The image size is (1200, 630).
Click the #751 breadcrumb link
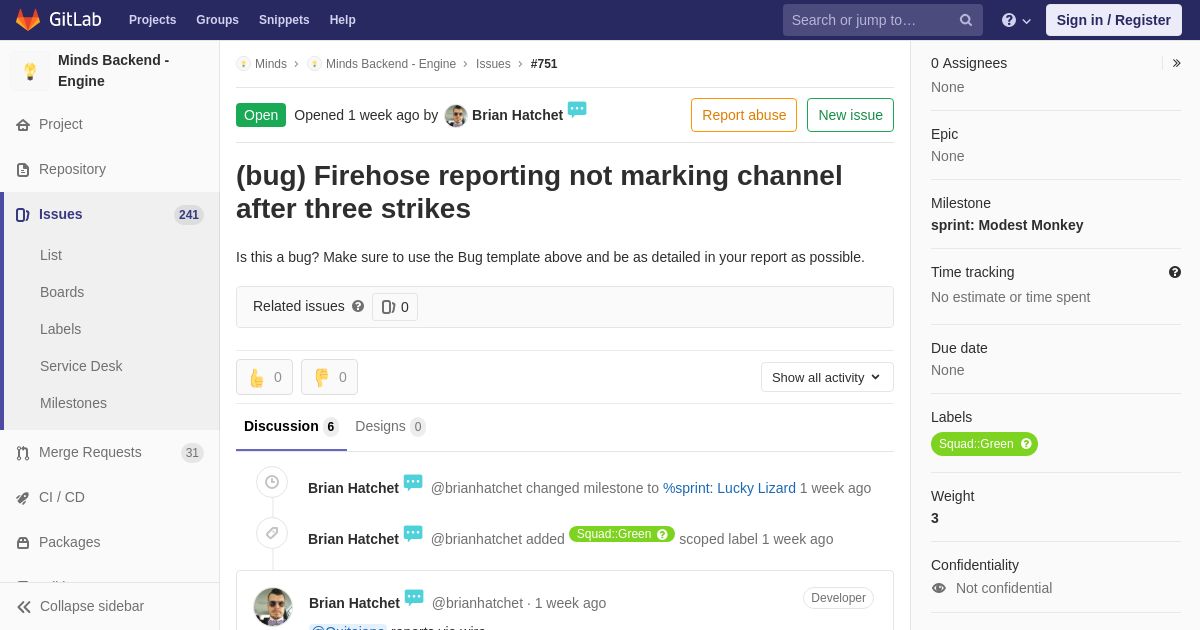click(544, 64)
